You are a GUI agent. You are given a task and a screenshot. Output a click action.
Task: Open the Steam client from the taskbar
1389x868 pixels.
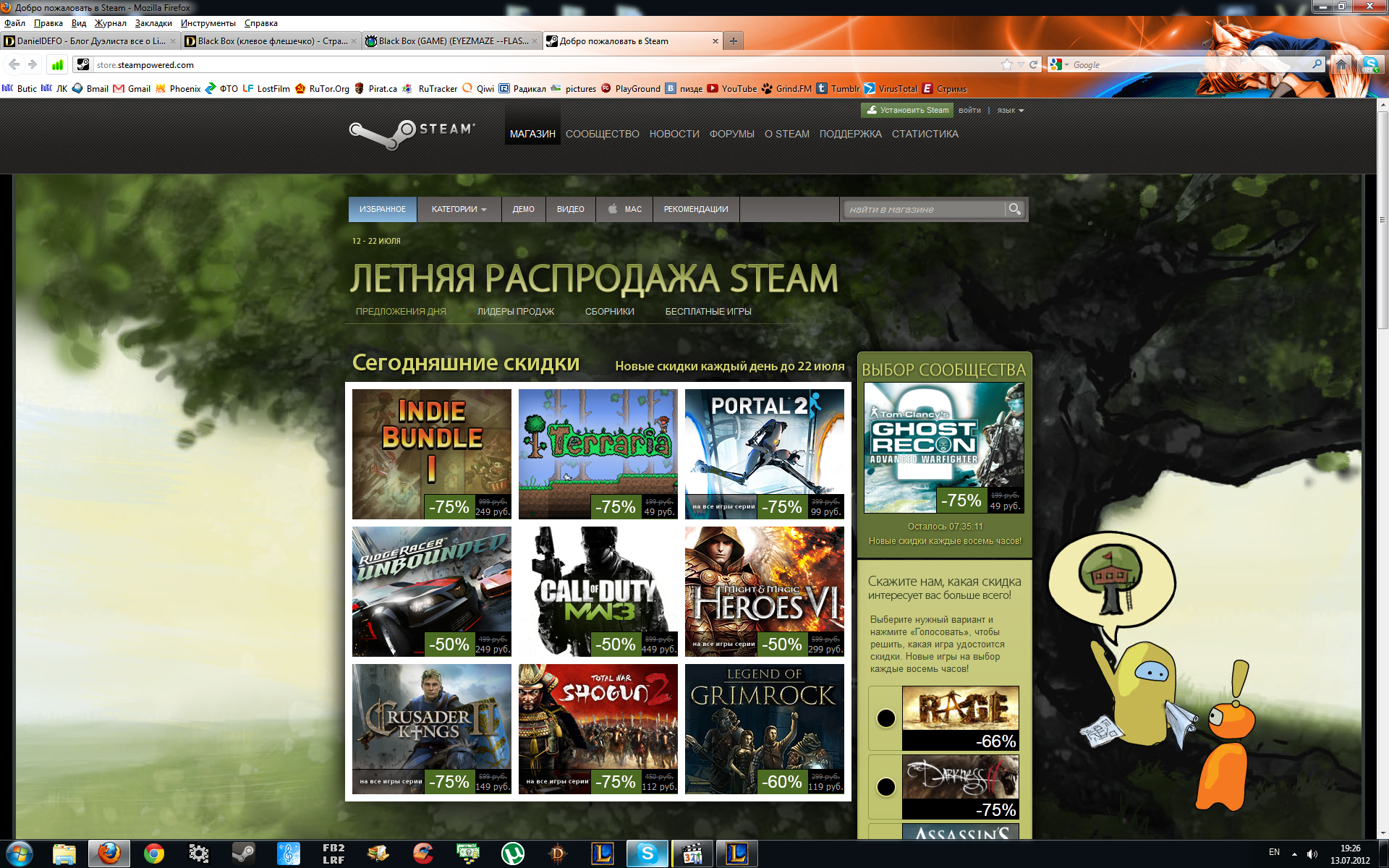coord(243,854)
